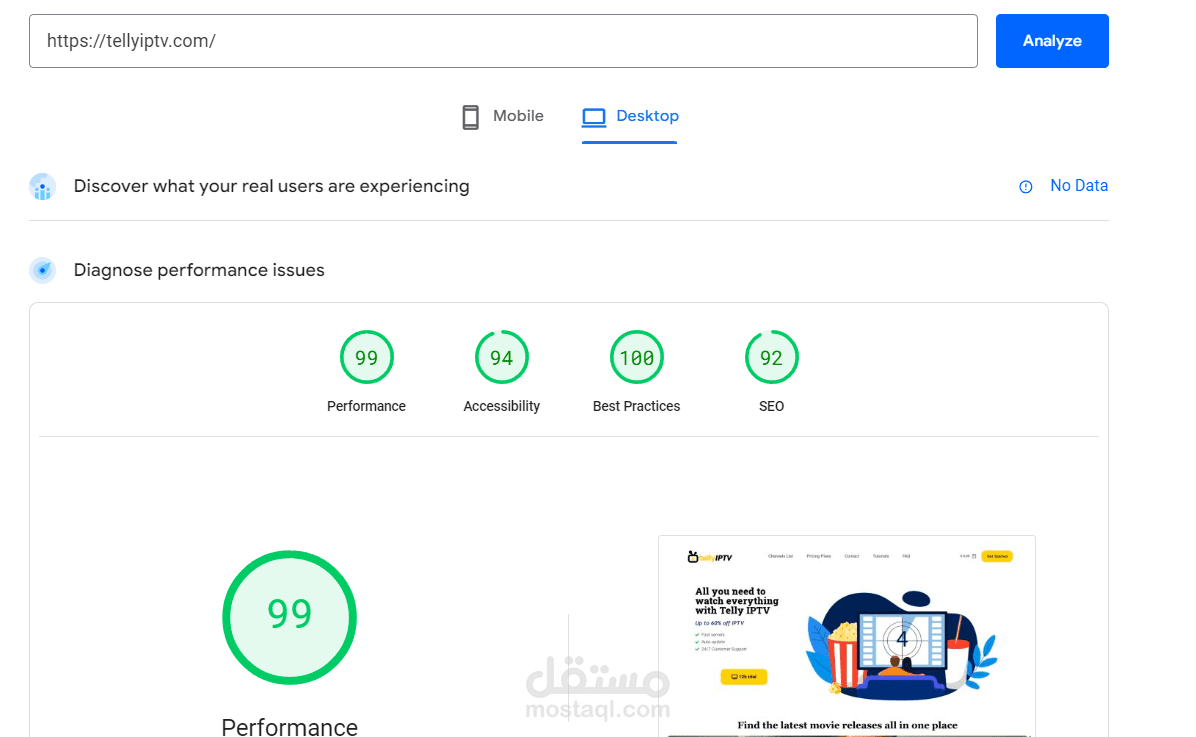Click the Telly IPTV logo in the thumbnail
The width and height of the screenshot is (1196, 737).
coord(709,557)
